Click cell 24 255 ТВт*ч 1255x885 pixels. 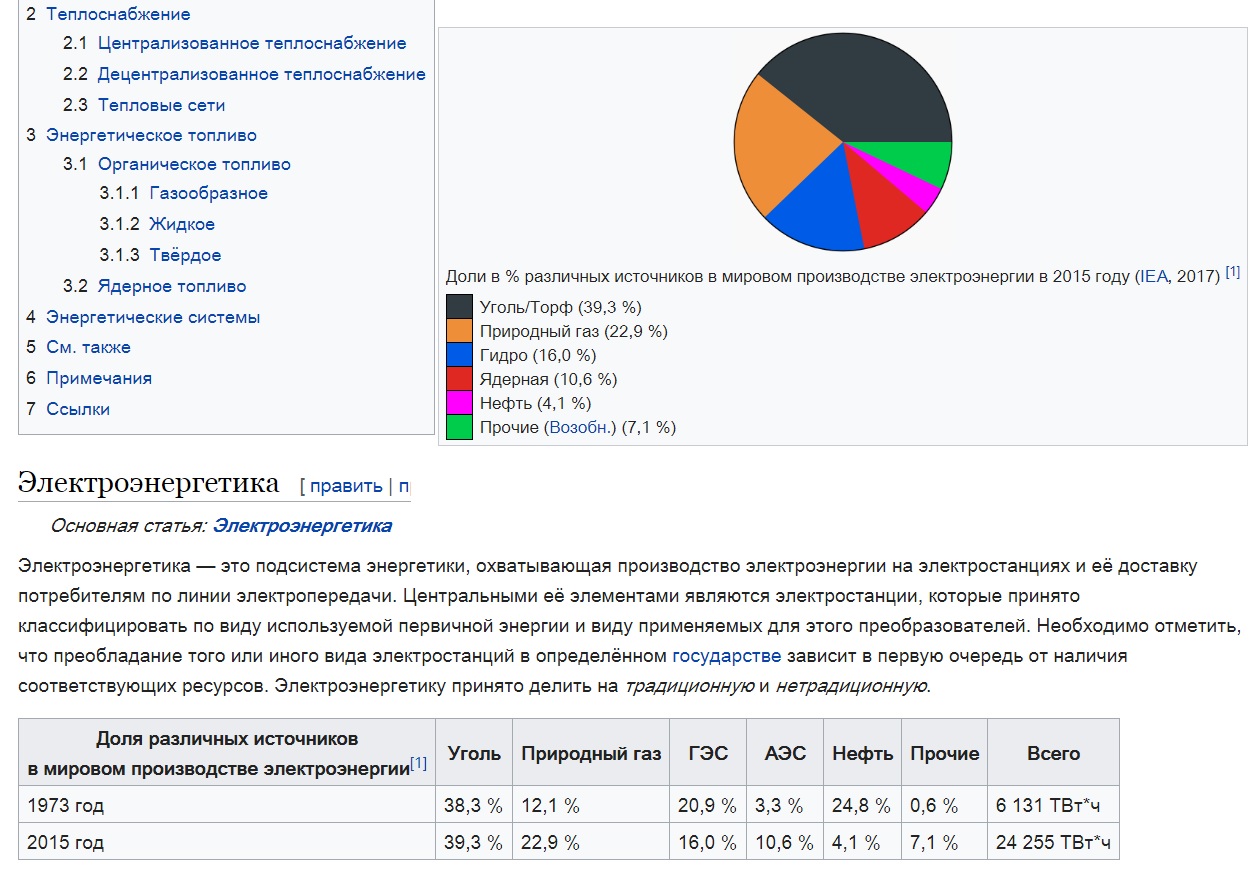1053,842
